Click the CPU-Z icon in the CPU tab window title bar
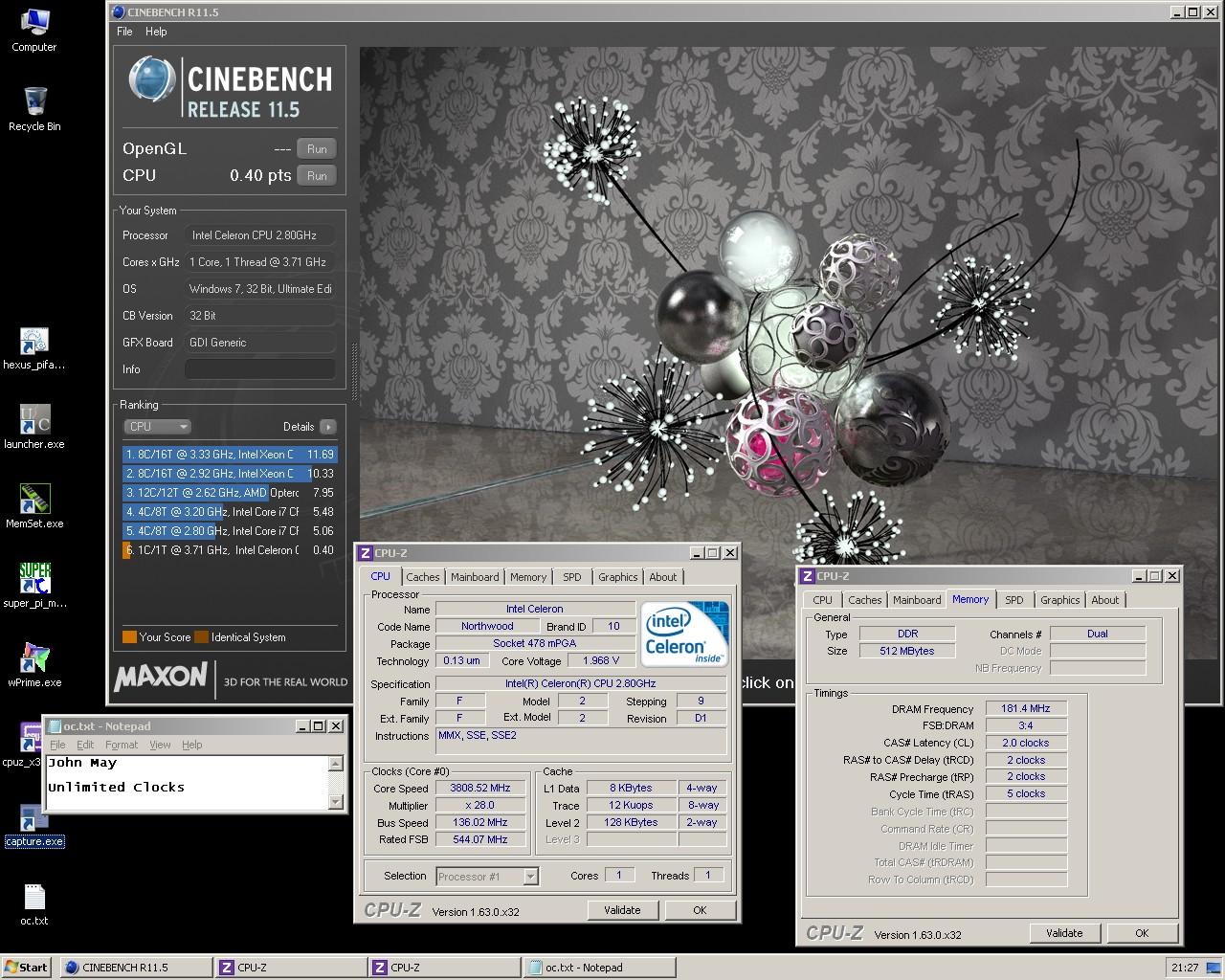 point(365,553)
